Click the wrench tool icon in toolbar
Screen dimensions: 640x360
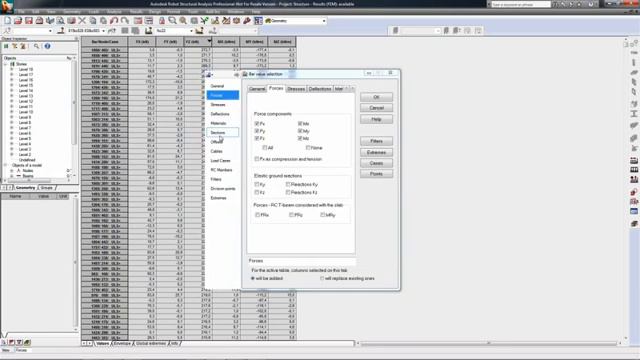pos(247,20)
